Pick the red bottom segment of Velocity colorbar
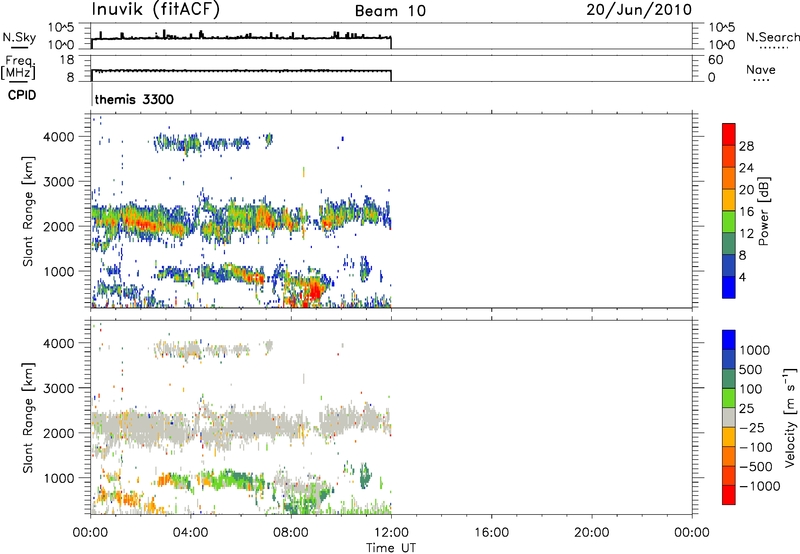800x554 pixels. (729, 495)
